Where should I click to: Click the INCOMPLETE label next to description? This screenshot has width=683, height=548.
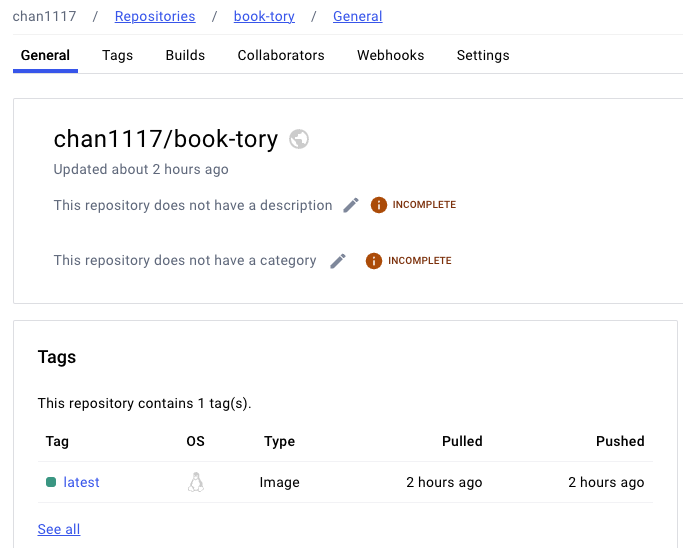point(424,205)
